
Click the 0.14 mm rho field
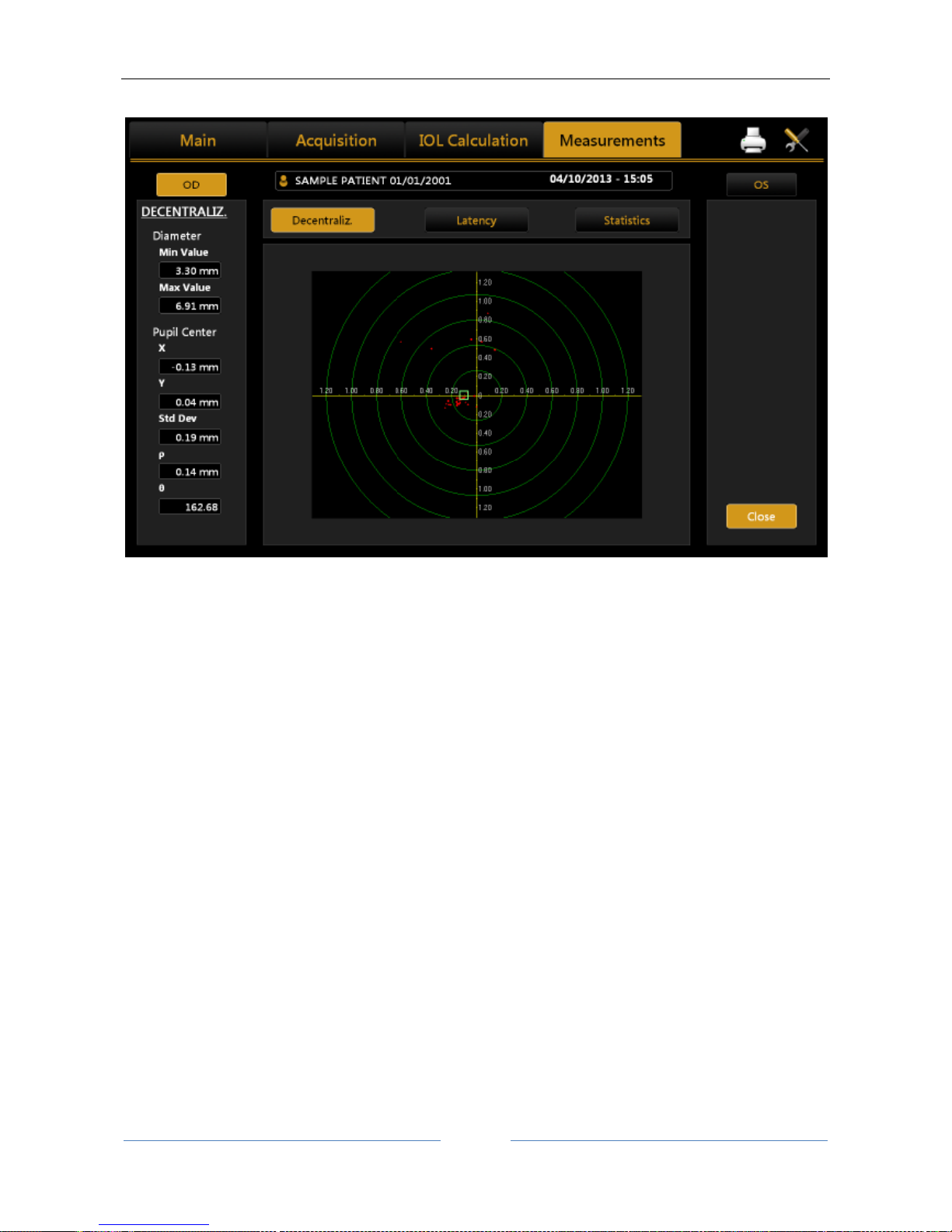pos(190,472)
